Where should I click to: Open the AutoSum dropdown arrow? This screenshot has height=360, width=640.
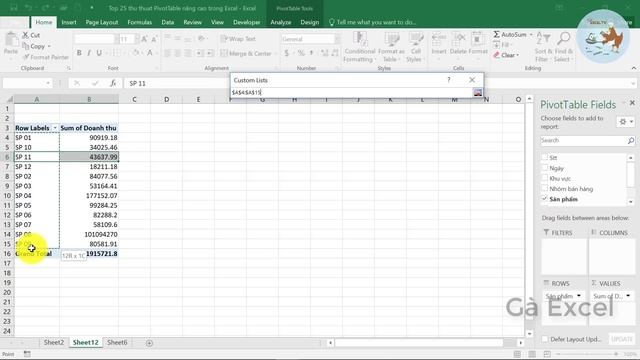[x=531, y=35]
